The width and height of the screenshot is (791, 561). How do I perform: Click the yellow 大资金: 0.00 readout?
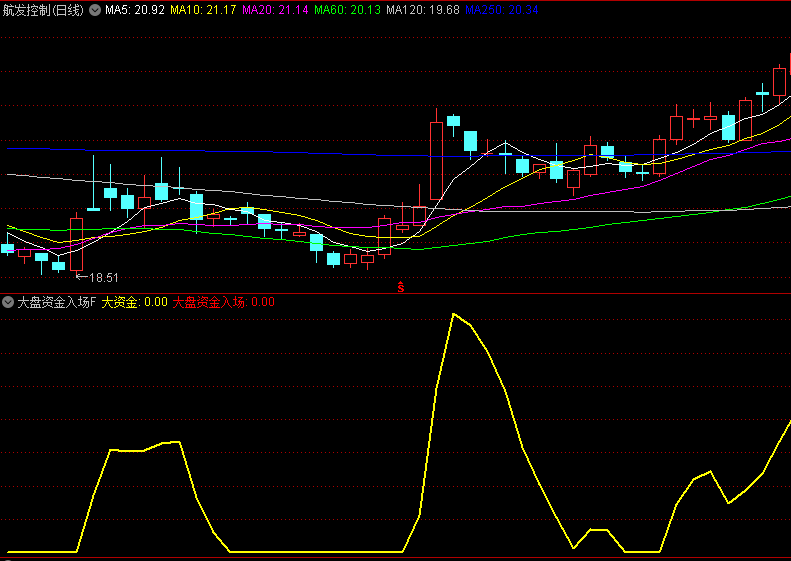pos(134,301)
